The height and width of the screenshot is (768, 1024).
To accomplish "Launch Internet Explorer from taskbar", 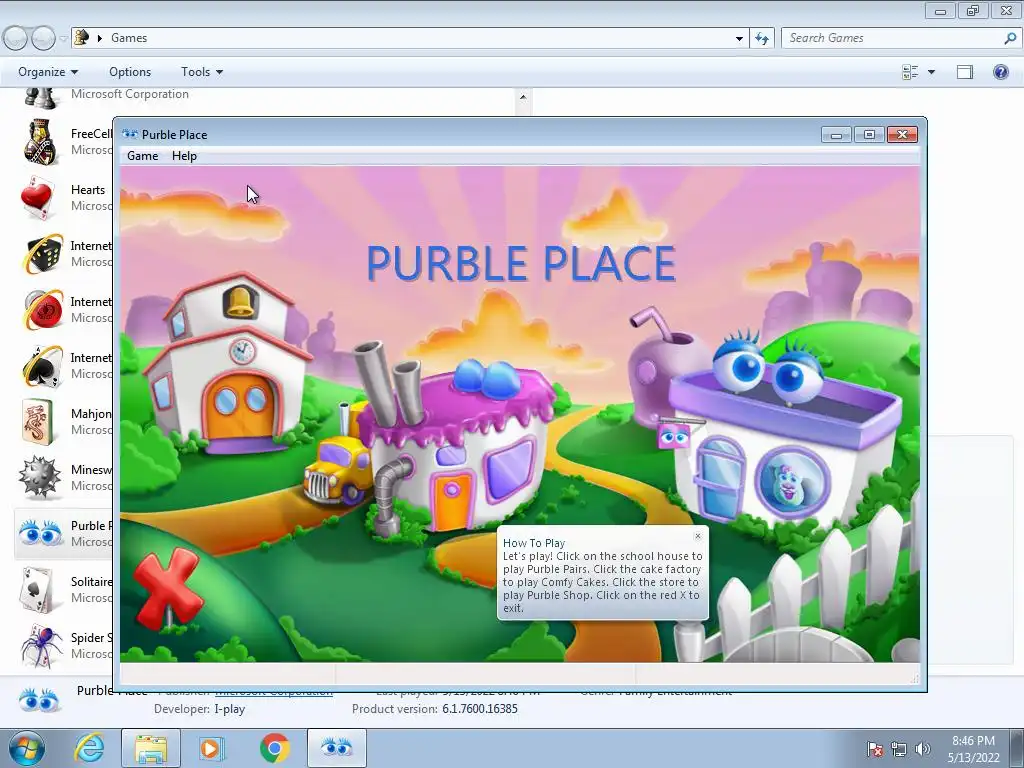I will click(x=89, y=748).
